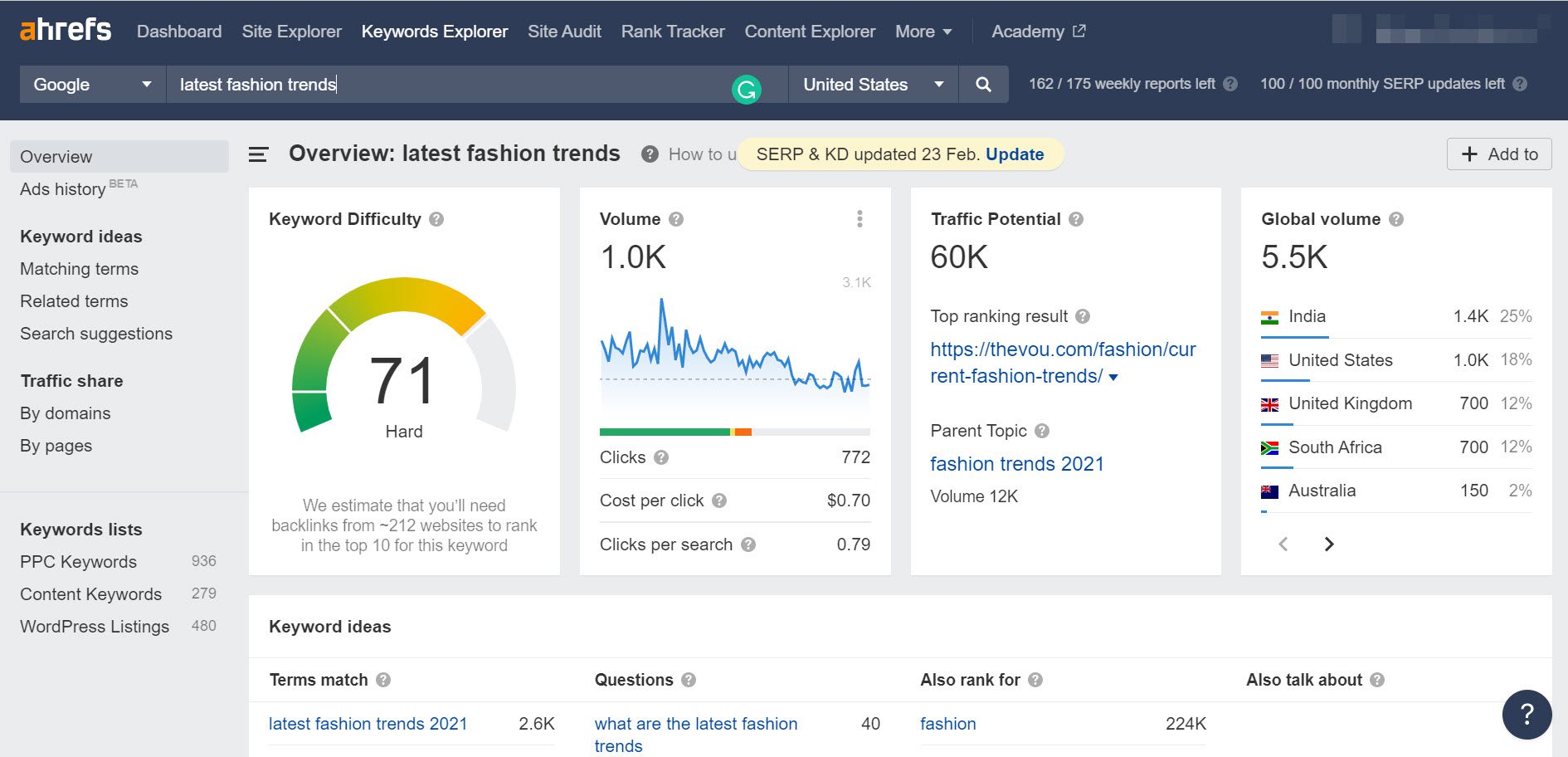1568x757 pixels.
Task: Click Top ranking result help icon
Action: coord(1083,316)
